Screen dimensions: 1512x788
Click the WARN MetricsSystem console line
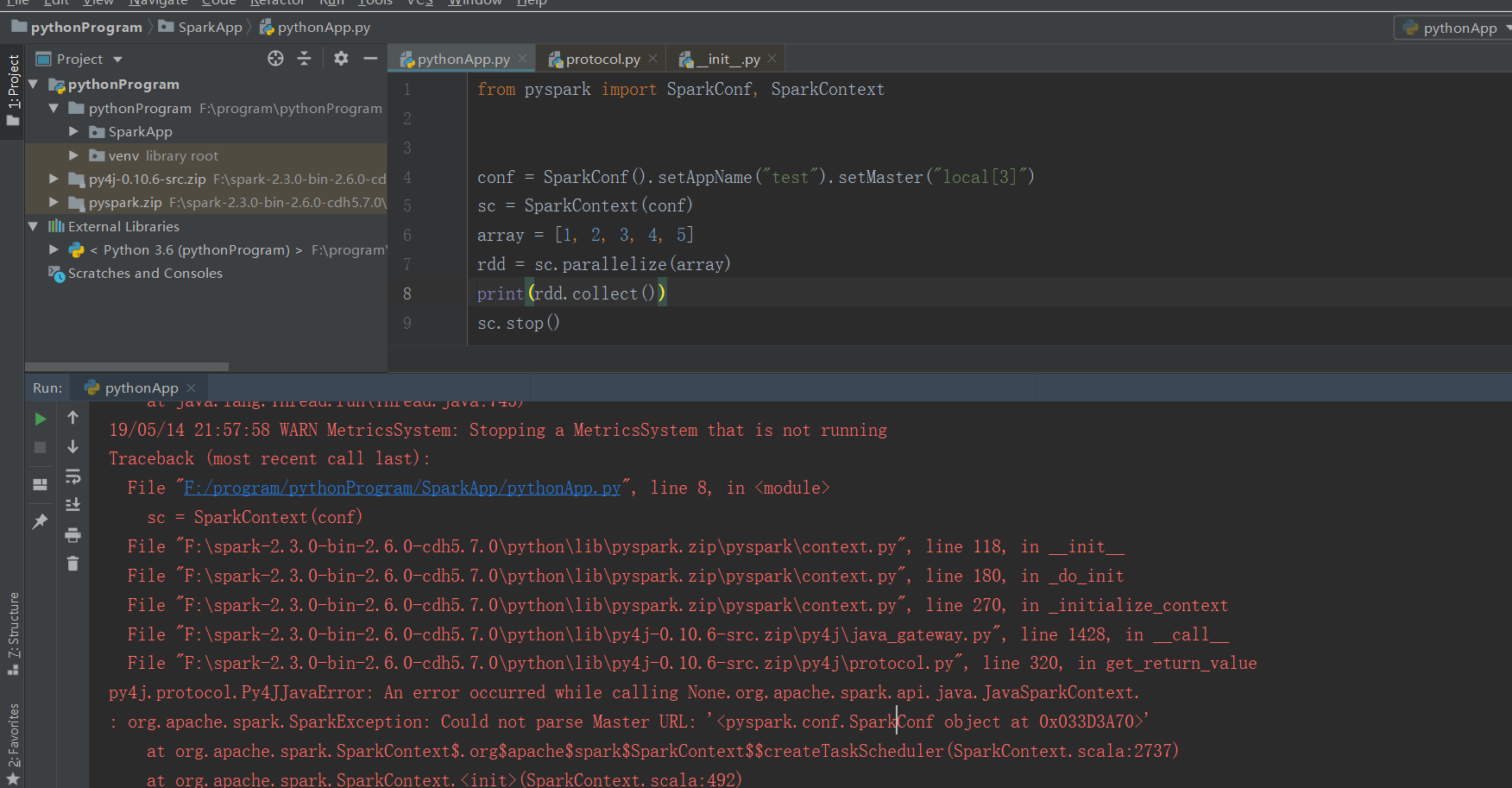pos(498,430)
